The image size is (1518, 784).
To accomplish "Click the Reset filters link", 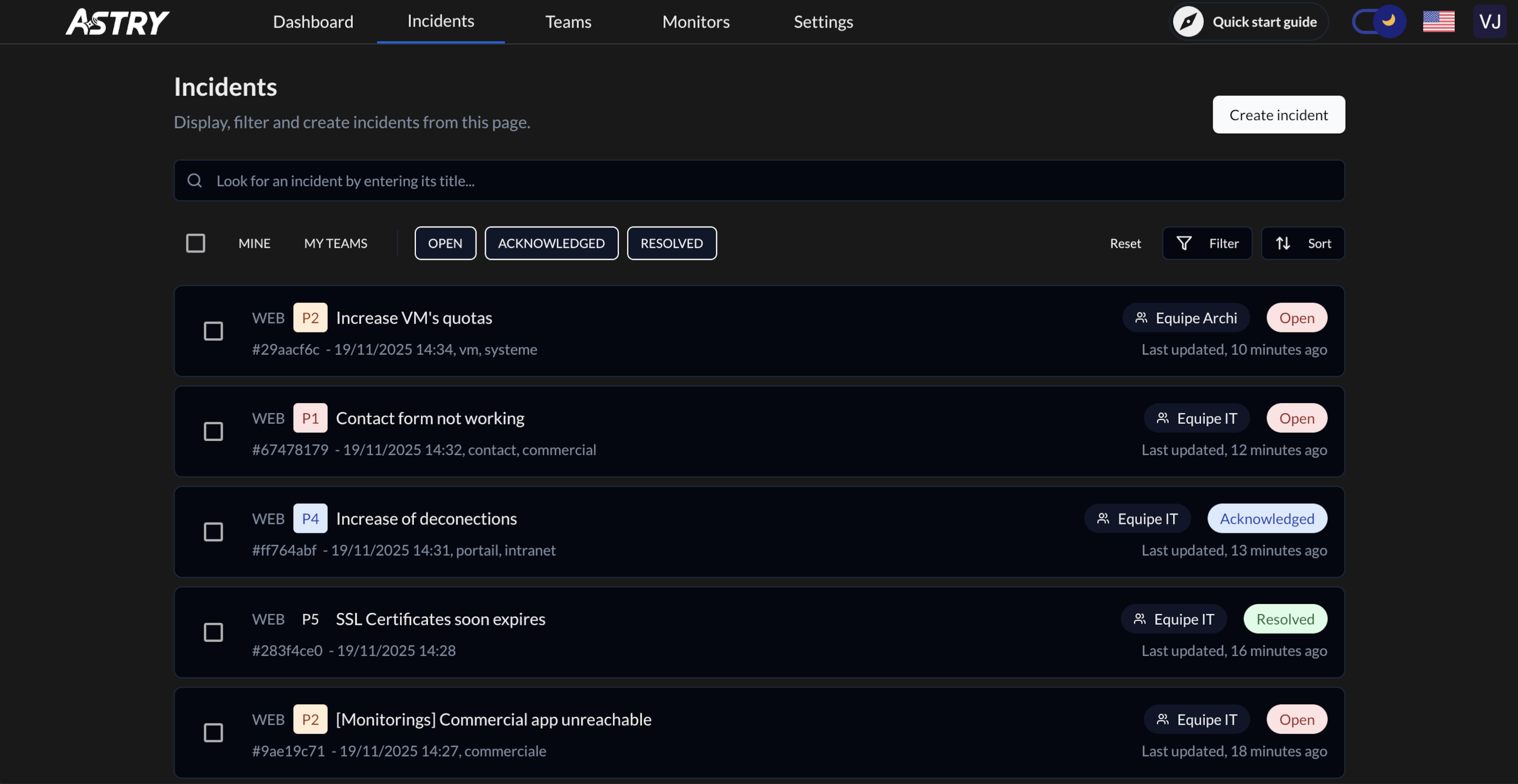I will point(1124,243).
